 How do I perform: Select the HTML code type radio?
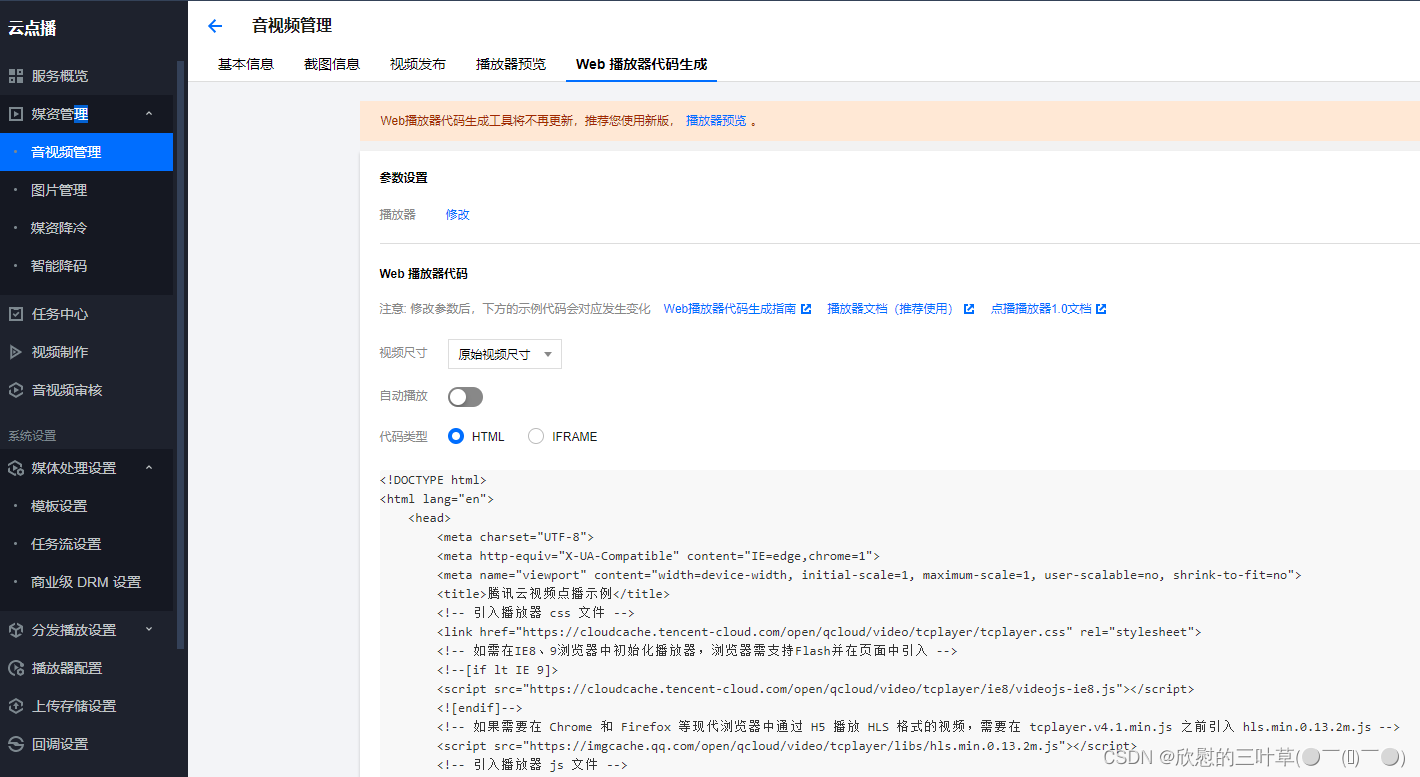456,436
